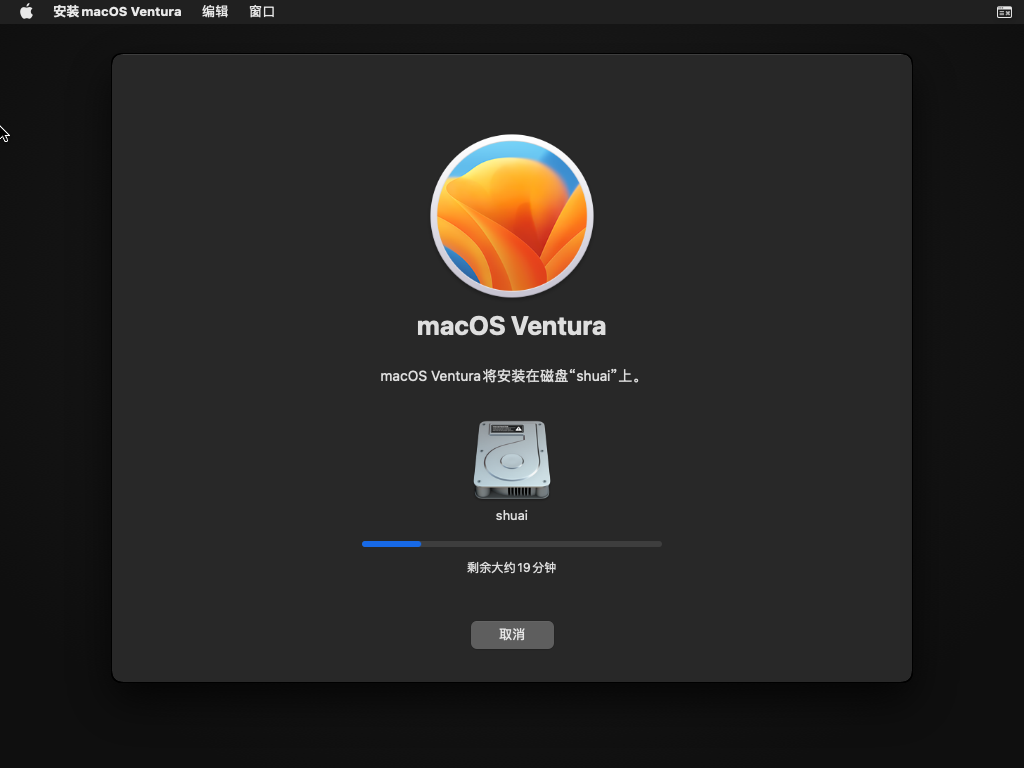Click the shuai label below the disk
The height and width of the screenshot is (768, 1024).
tap(512, 516)
